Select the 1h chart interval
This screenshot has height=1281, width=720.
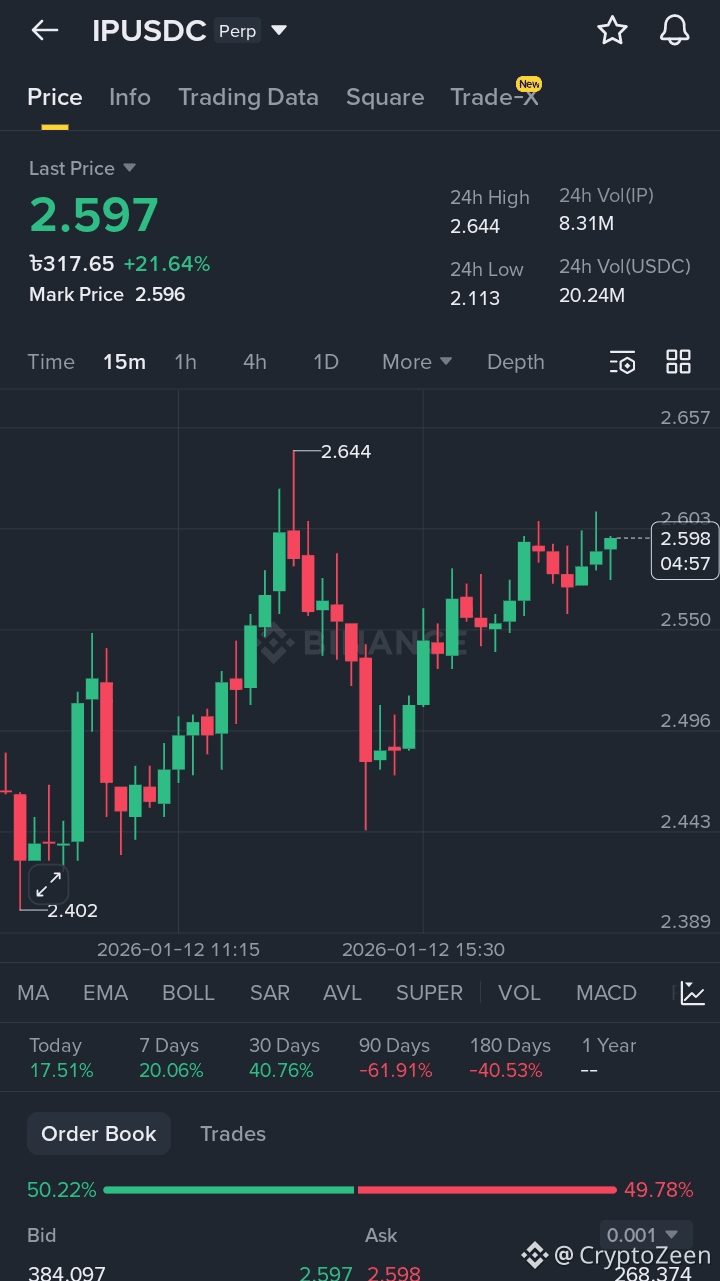click(186, 362)
